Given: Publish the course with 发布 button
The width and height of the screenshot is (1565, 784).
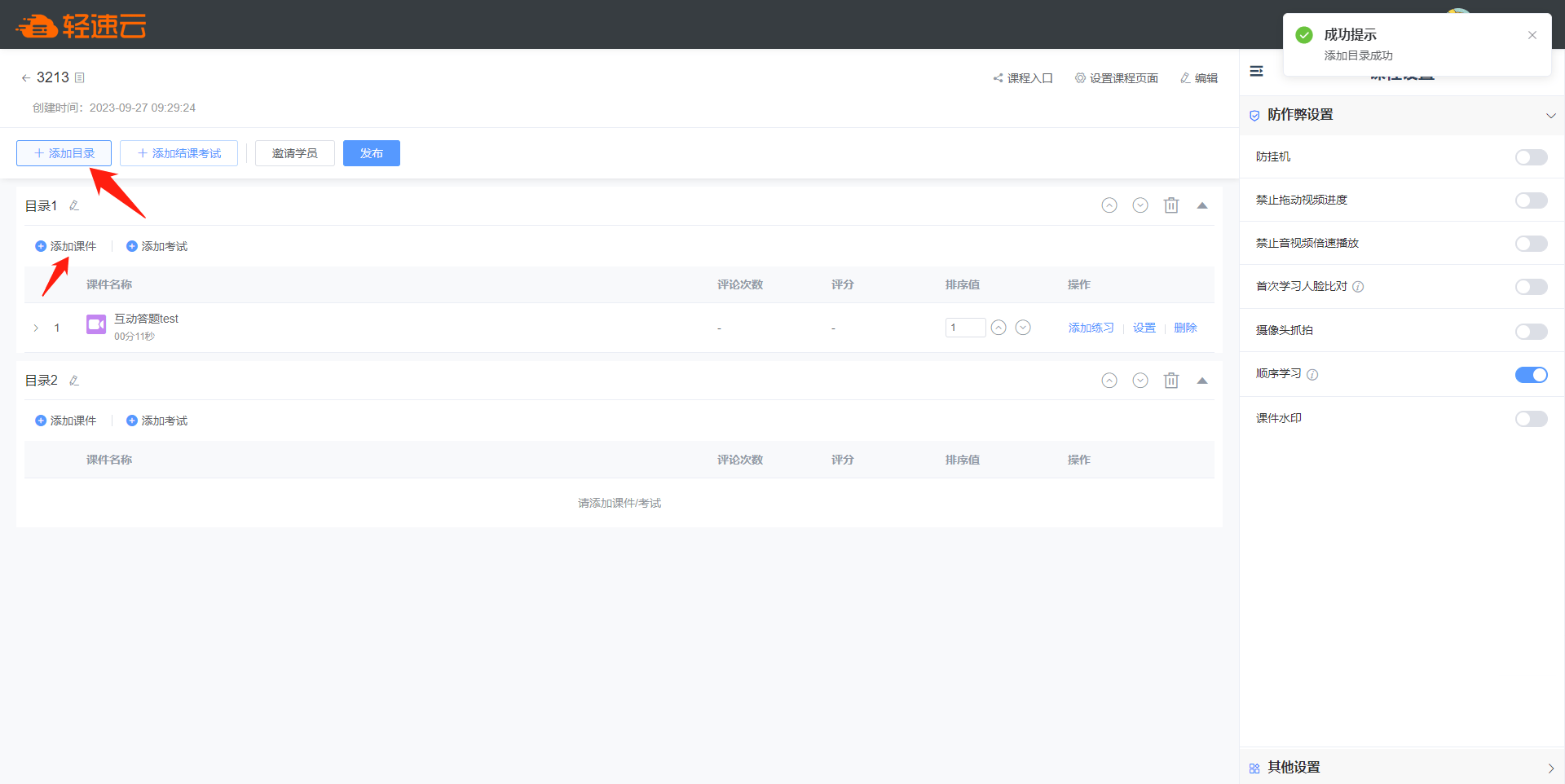Looking at the screenshot, I should point(372,153).
